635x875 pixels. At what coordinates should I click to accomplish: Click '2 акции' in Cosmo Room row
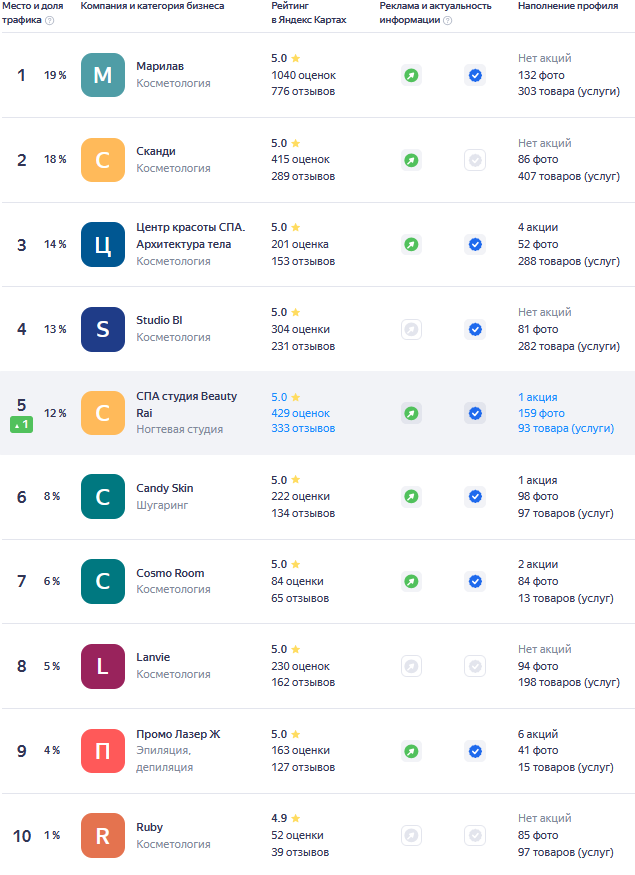[x=538, y=565]
